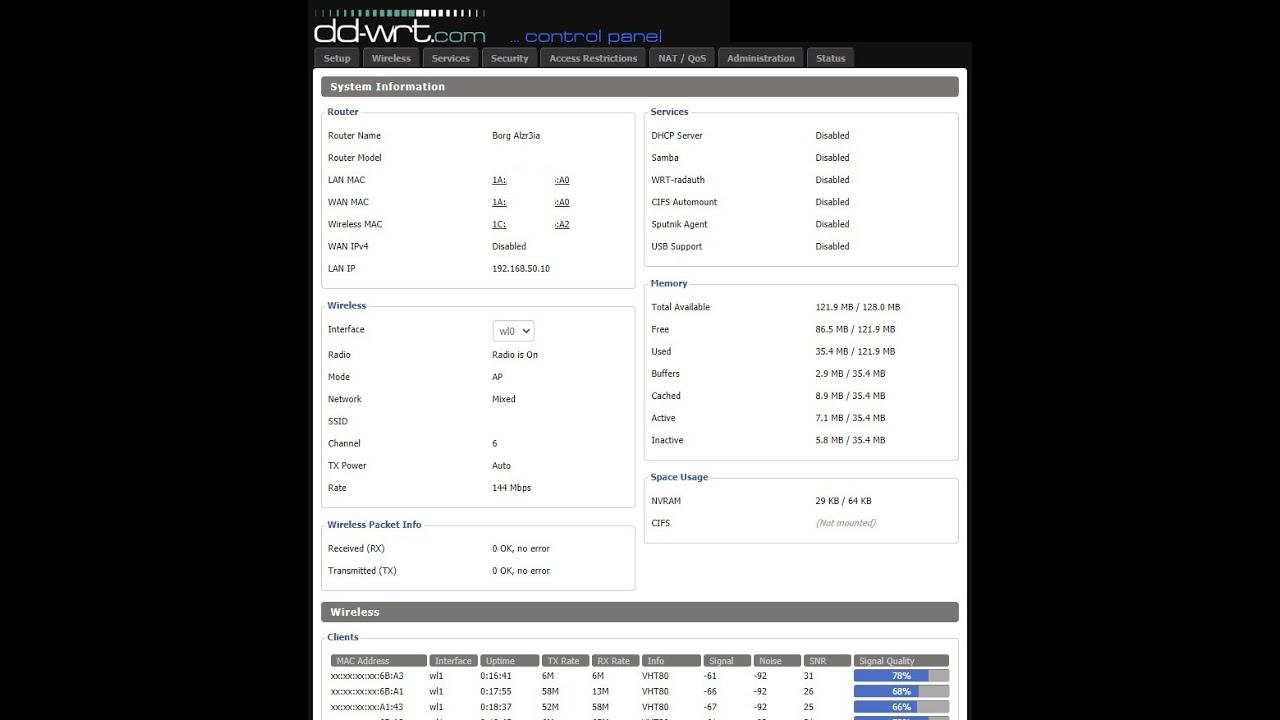1280x720 pixels.
Task: Click the Wireless section header bar
Action: pos(639,612)
